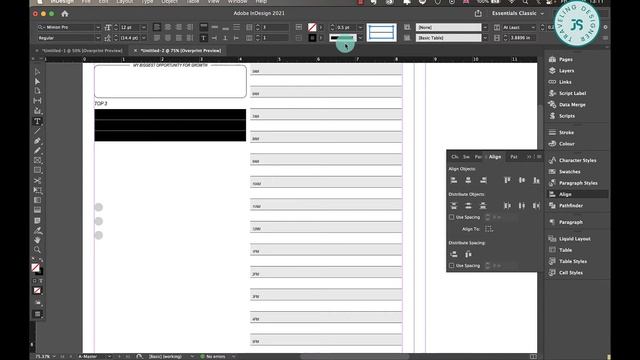Open the font size dropdown arrow

[x=144, y=27]
